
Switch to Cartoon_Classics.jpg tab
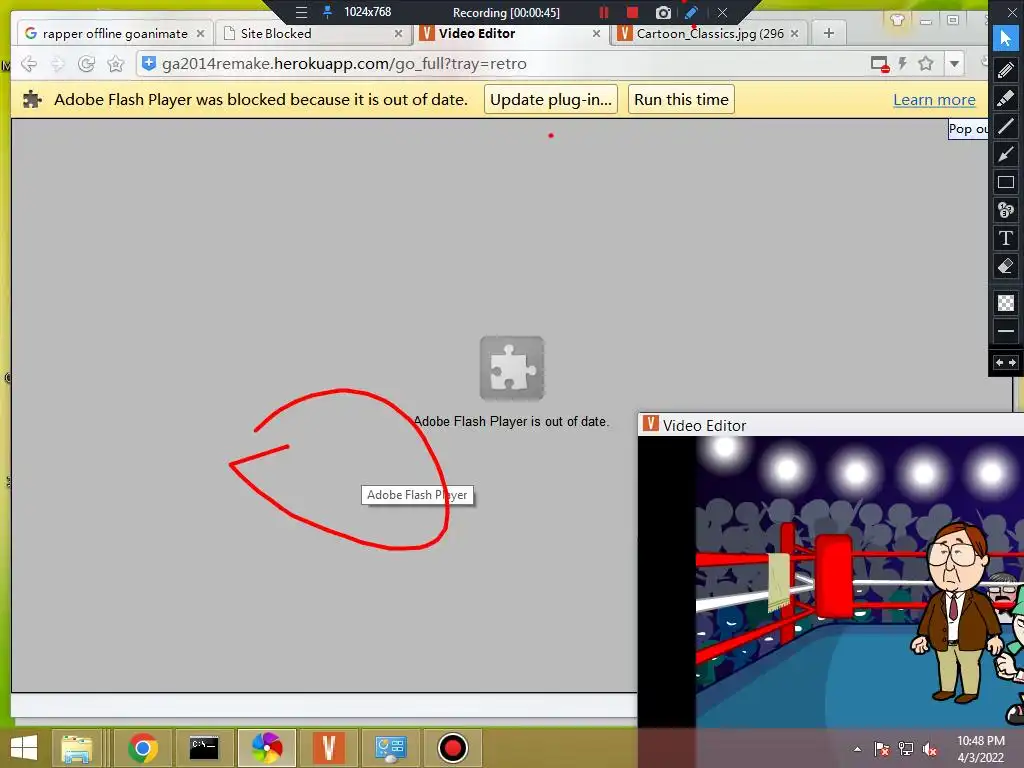710,33
